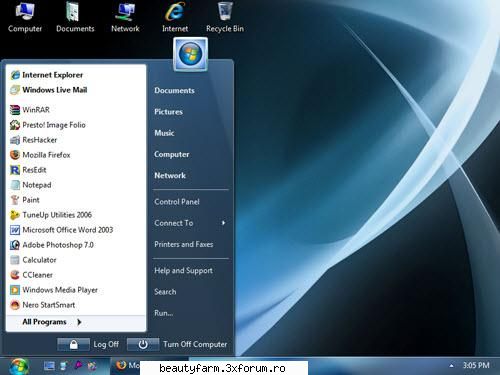Click the user picture above the Start menu
This screenshot has height=375, width=500.
pos(190,54)
